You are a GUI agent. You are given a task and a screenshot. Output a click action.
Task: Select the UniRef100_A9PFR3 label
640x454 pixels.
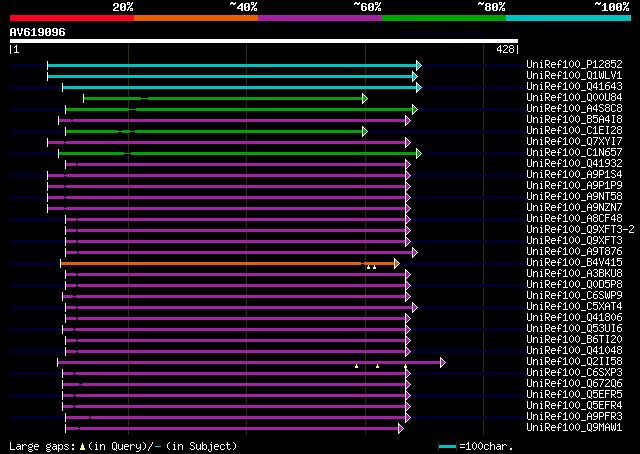pyautogui.click(x=574, y=417)
